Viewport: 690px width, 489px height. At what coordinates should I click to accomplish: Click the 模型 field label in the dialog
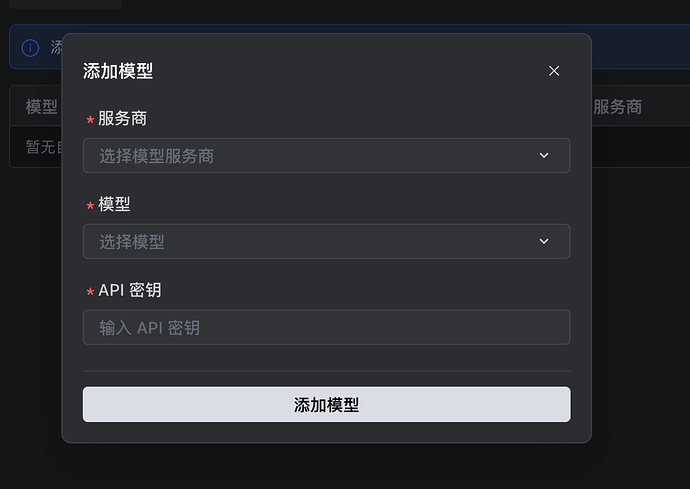point(114,204)
